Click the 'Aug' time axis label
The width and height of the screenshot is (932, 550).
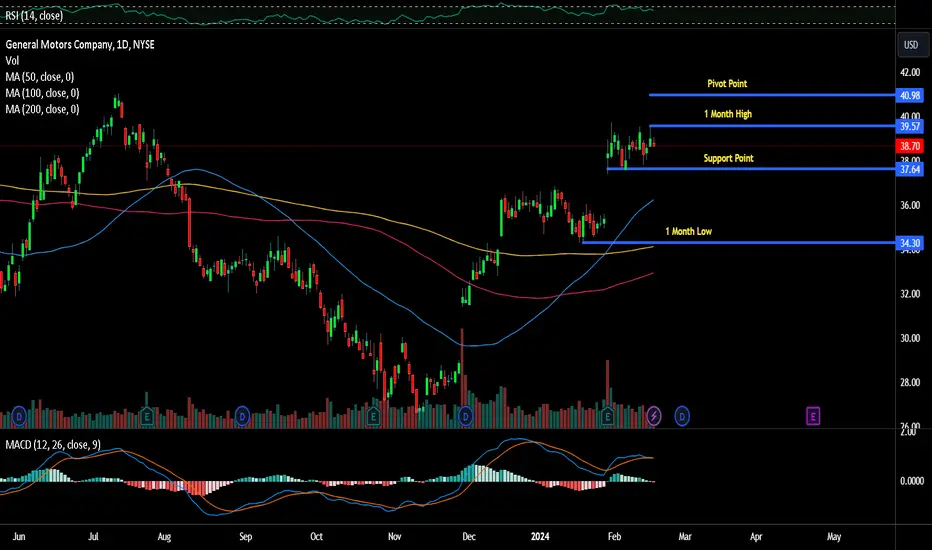click(x=164, y=536)
